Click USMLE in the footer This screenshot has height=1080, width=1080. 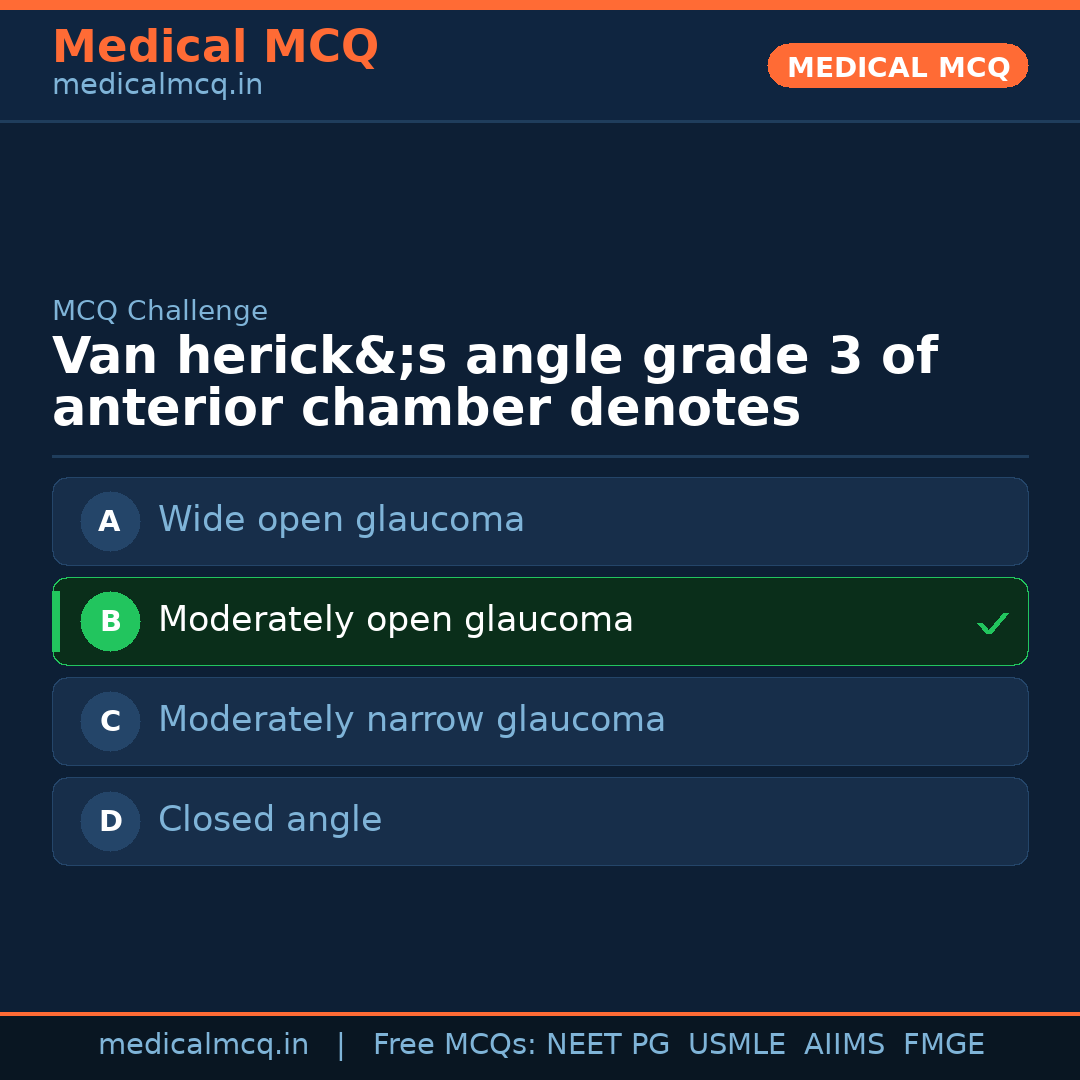click(x=736, y=1045)
